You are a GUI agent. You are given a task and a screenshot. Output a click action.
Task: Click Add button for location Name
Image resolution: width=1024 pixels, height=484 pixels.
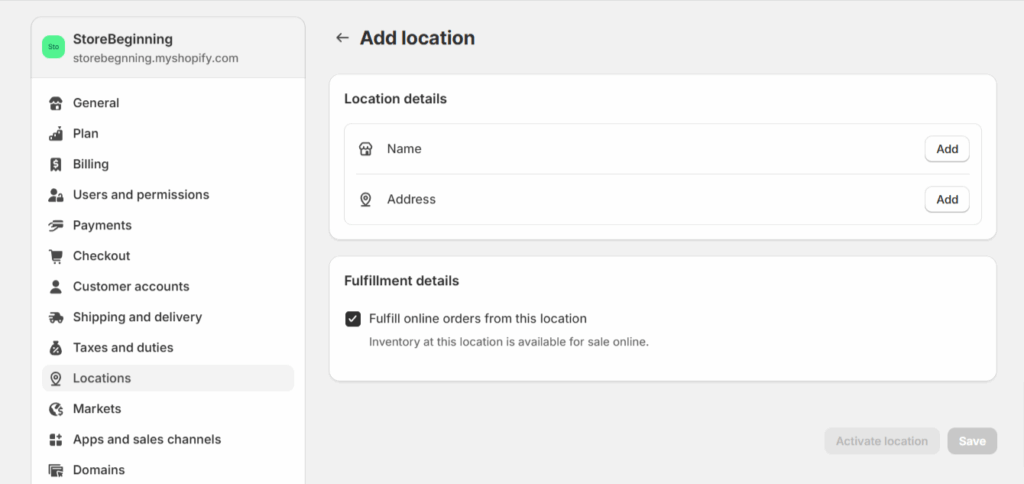click(946, 149)
